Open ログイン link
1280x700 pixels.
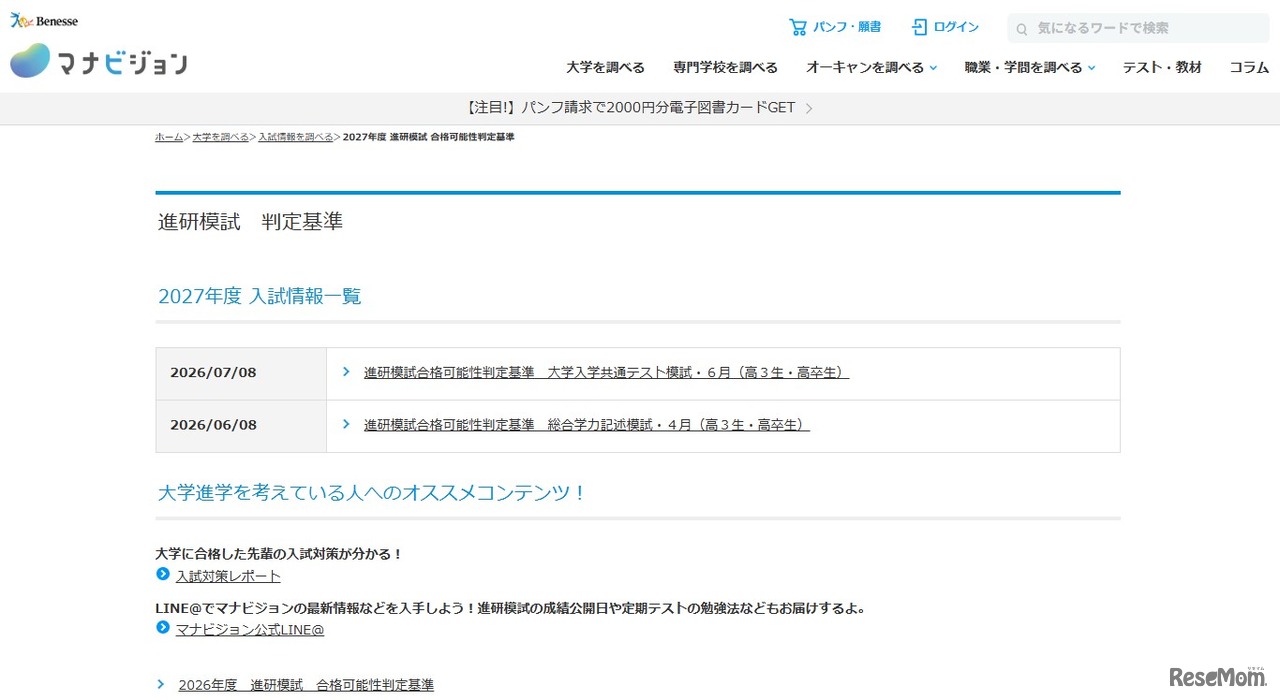click(956, 27)
